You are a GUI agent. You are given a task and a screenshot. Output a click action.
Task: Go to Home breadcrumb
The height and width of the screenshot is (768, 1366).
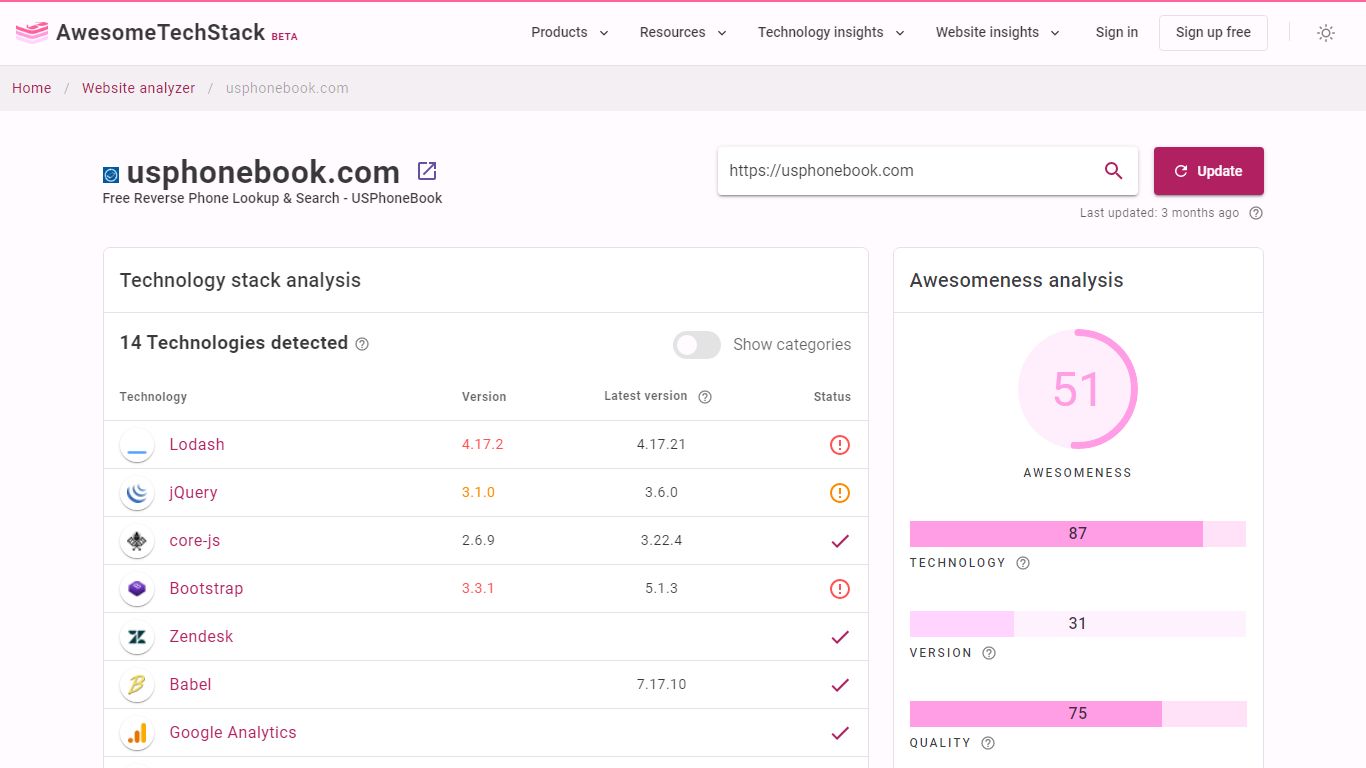pos(32,88)
